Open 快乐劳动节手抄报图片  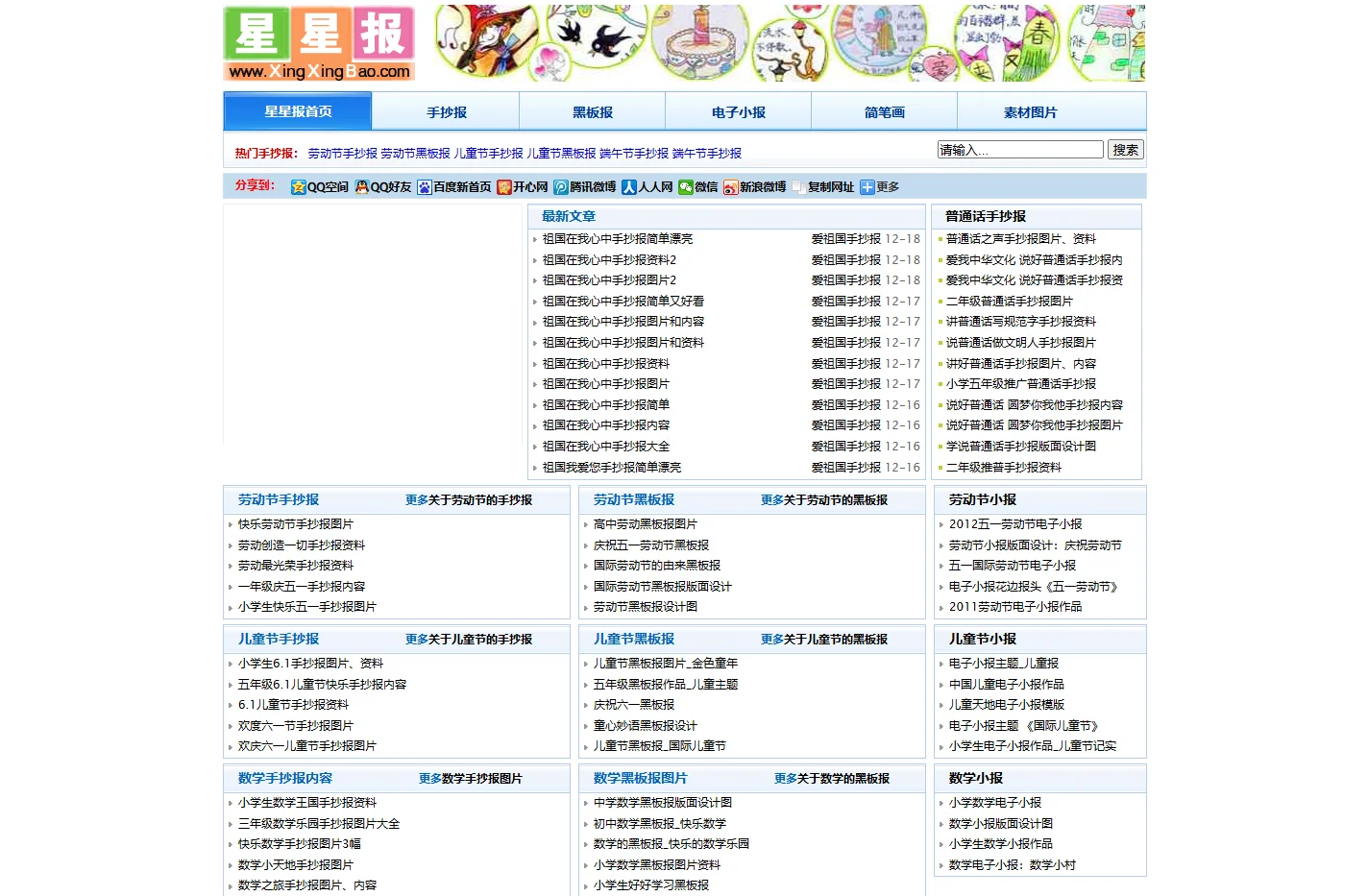(x=296, y=524)
